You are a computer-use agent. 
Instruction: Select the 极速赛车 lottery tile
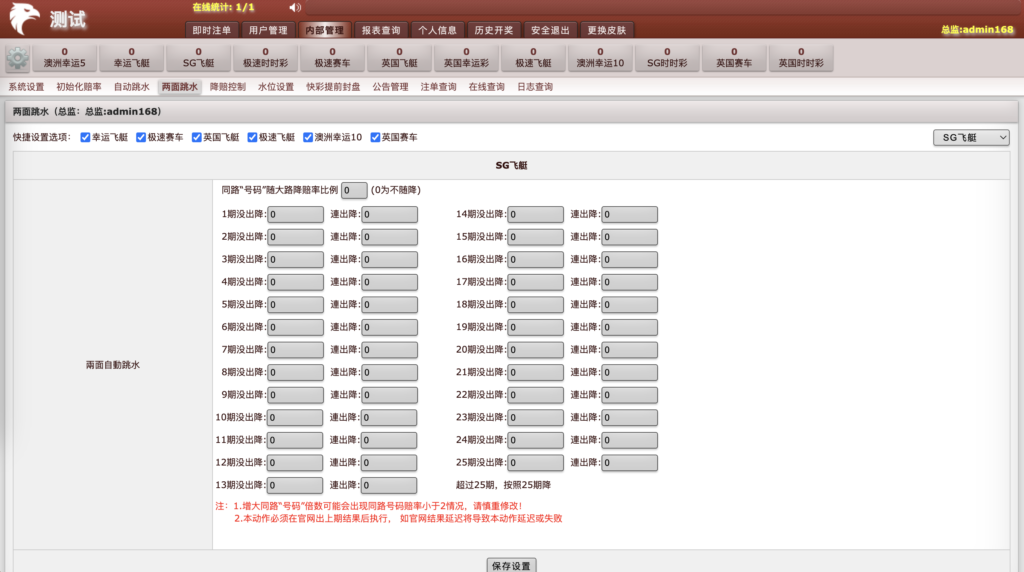(x=332, y=58)
